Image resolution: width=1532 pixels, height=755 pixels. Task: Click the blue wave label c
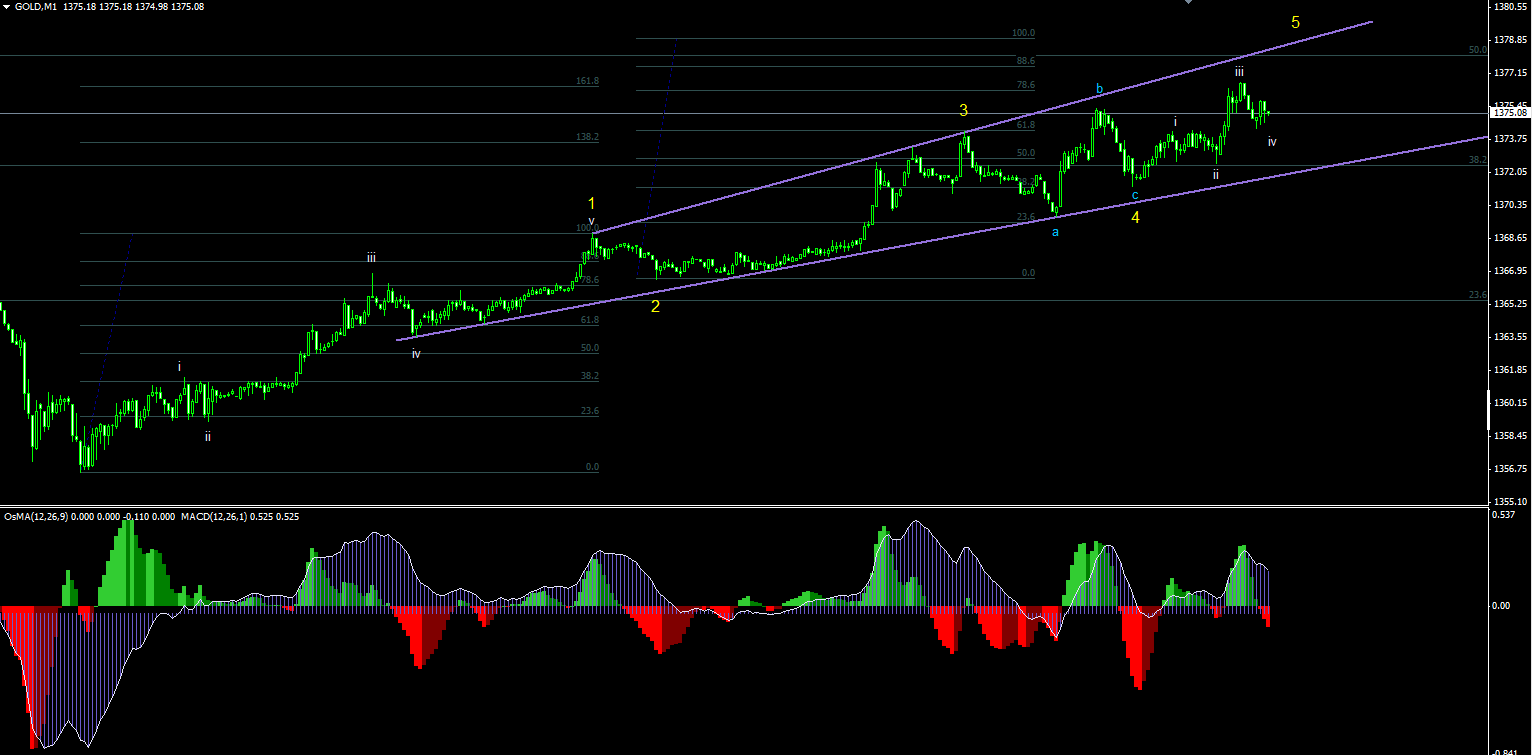pos(1135,195)
